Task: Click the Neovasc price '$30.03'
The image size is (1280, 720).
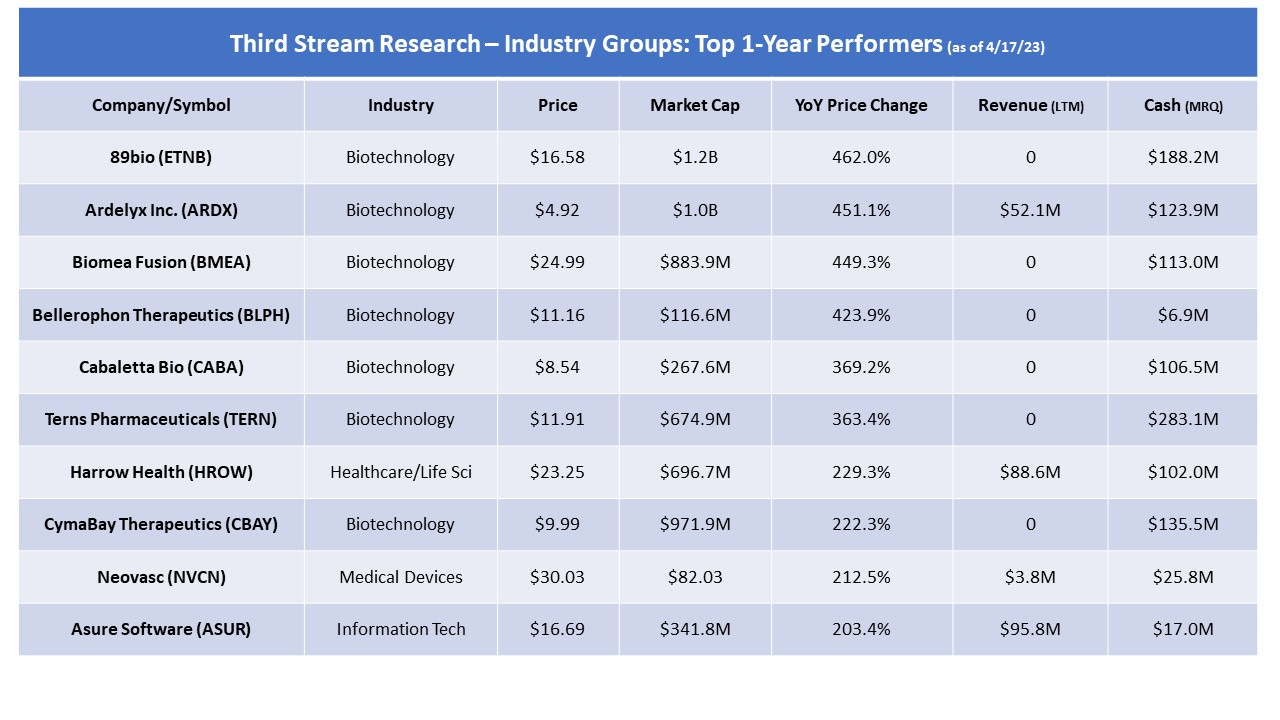Action: (x=557, y=577)
